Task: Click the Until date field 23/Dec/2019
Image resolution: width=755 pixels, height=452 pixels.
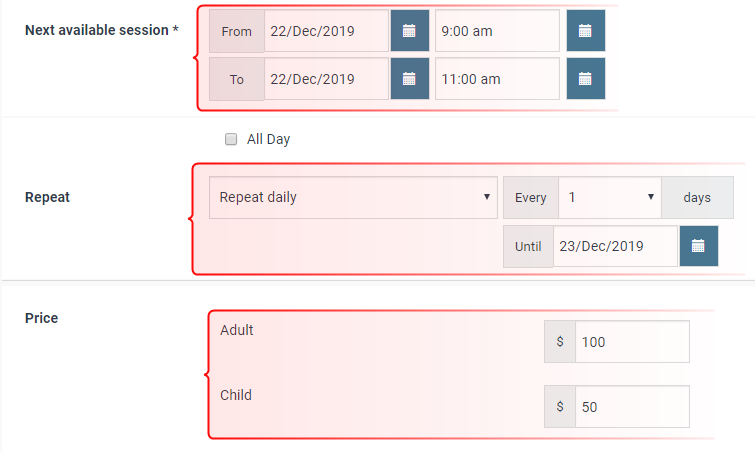Action: point(615,246)
